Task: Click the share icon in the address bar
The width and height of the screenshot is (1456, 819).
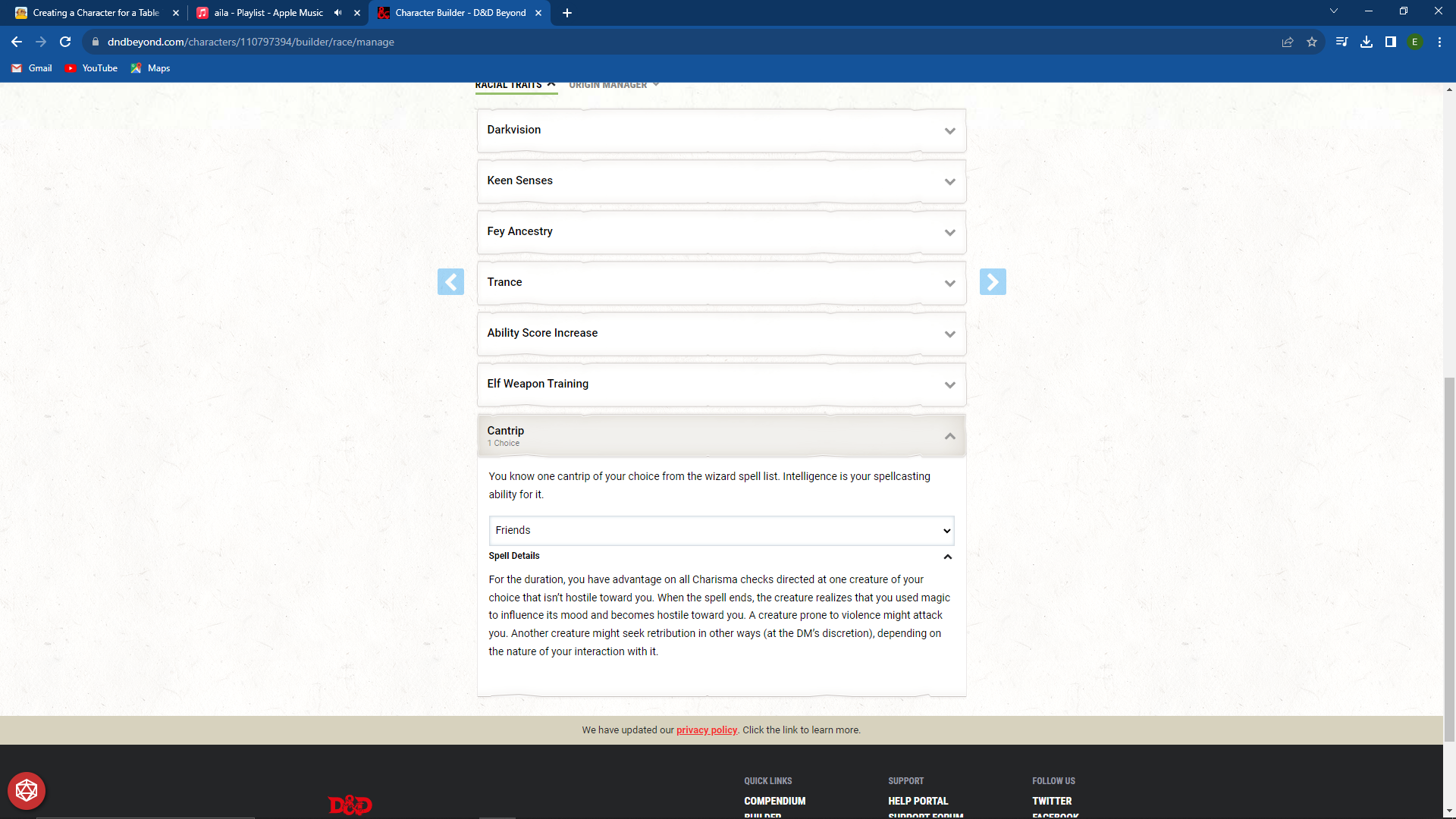Action: (1287, 42)
